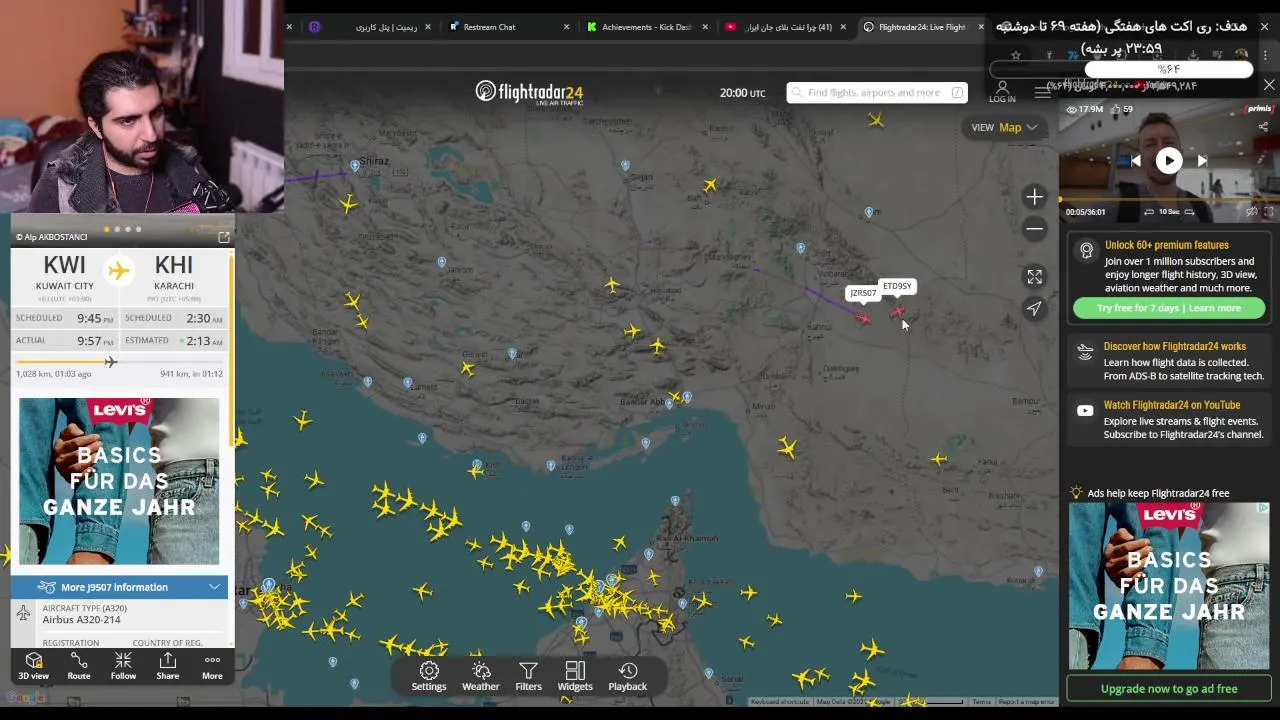1280x720 pixels.
Task: Click the 20:00 UTC clock
Action: [742, 93]
